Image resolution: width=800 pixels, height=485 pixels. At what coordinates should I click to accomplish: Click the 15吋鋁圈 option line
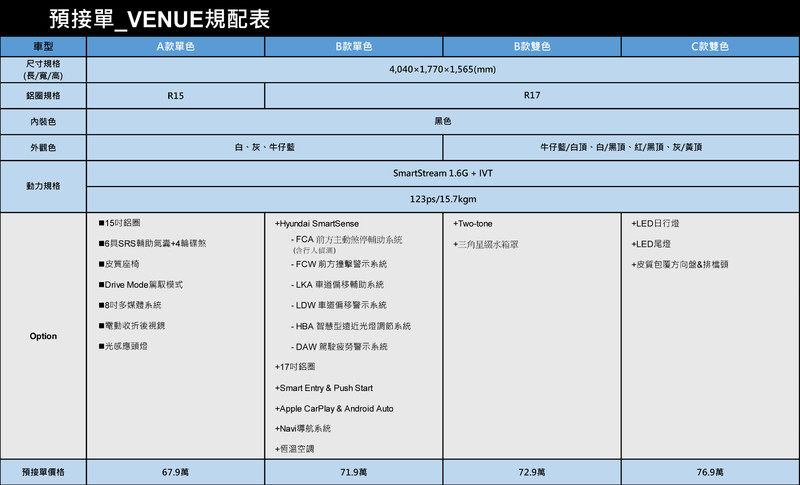click(x=119, y=223)
